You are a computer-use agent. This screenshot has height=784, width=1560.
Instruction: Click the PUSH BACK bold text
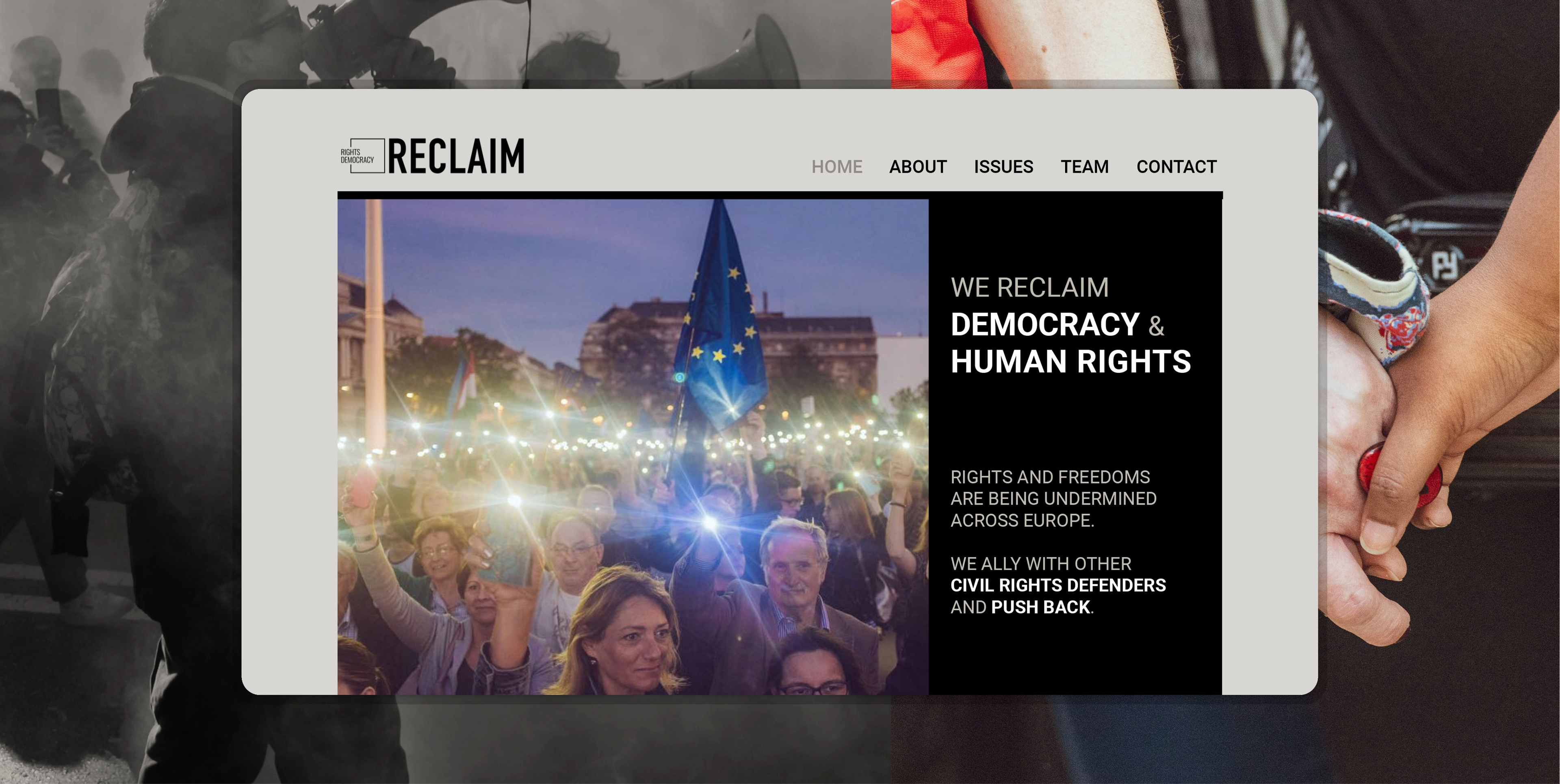point(1040,607)
